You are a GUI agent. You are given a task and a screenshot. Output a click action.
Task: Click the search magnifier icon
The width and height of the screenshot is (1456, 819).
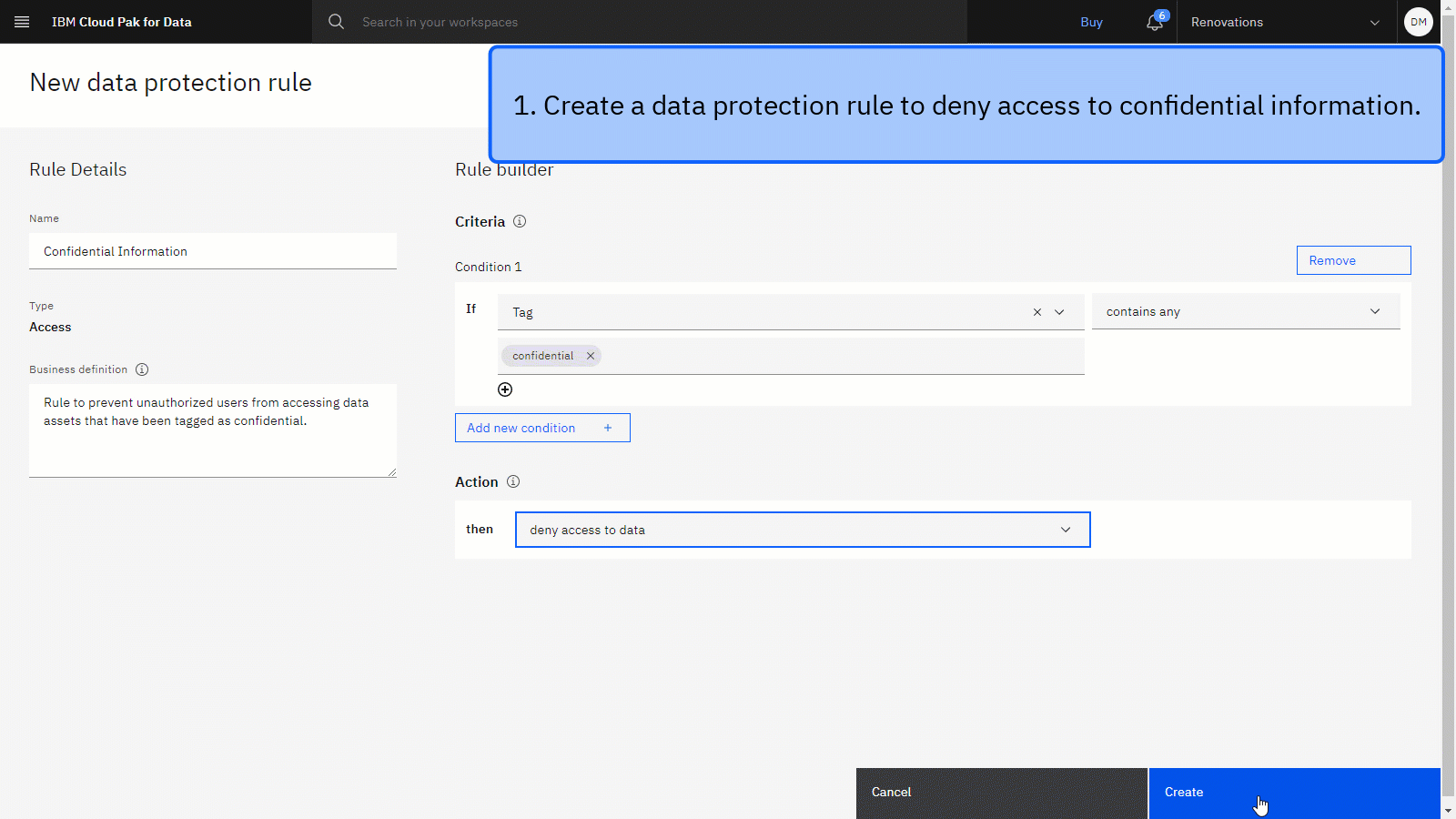tap(336, 21)
